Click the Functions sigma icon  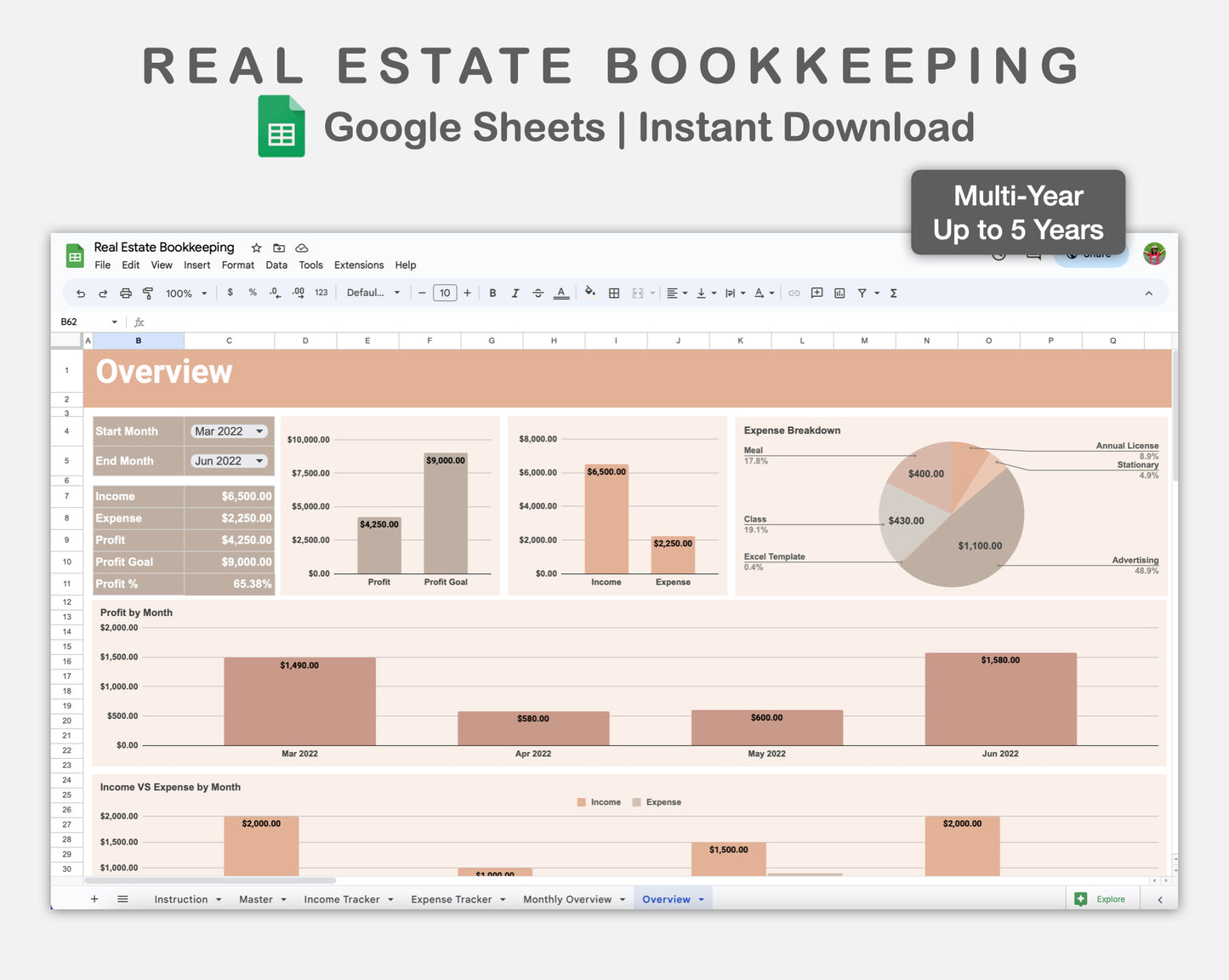893,293
